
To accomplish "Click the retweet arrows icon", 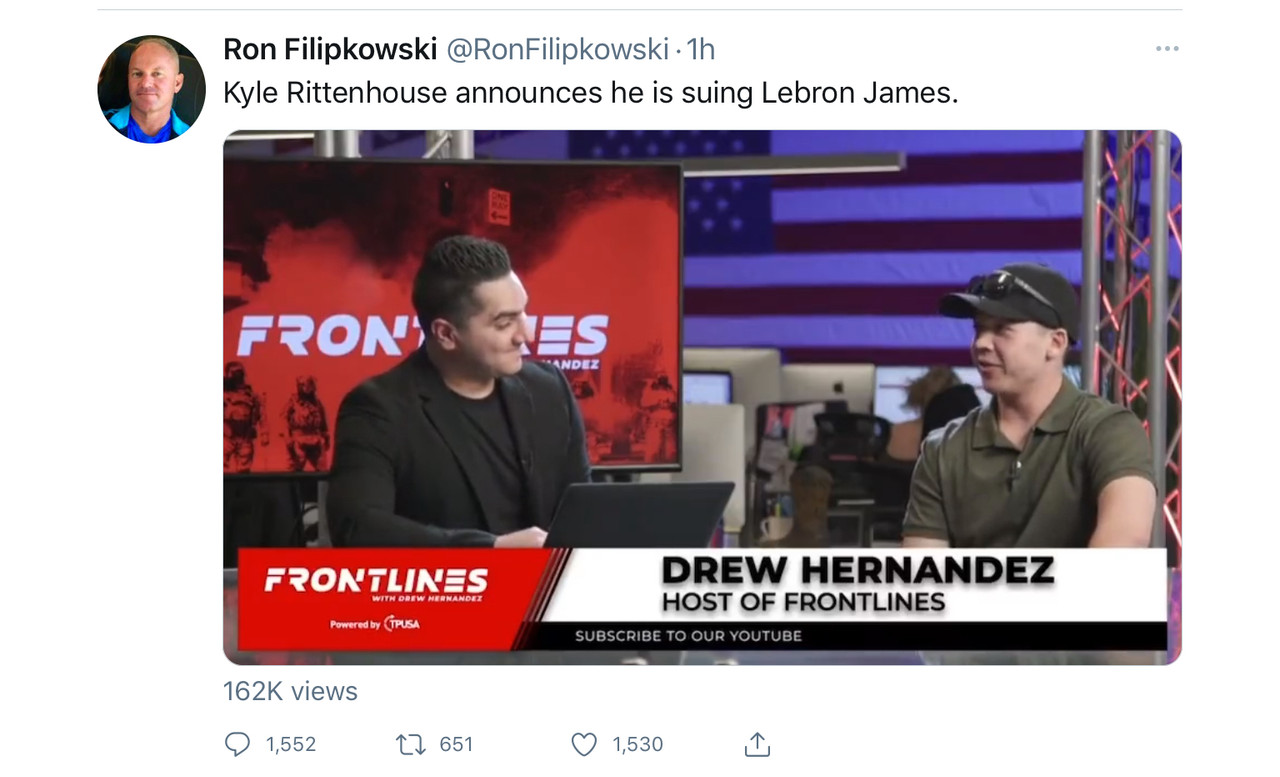I will 410,744.
